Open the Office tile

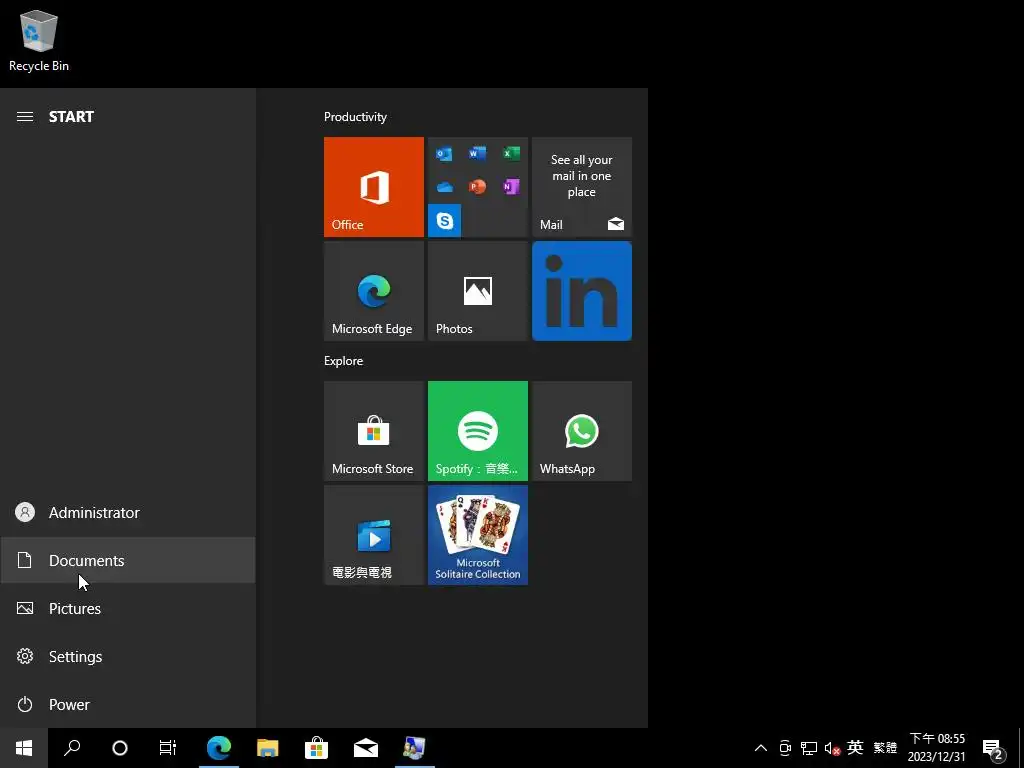[x=374, y=187]
